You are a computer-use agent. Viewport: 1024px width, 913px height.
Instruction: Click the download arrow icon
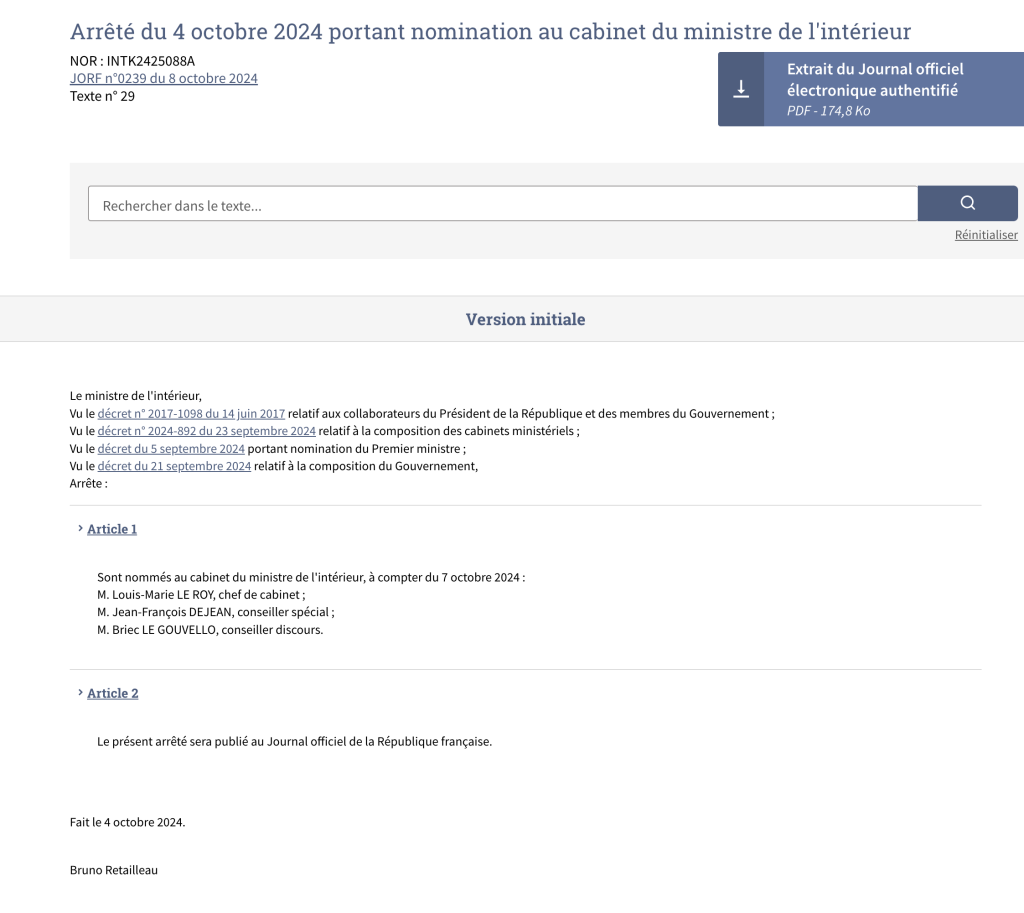point(741,89)
